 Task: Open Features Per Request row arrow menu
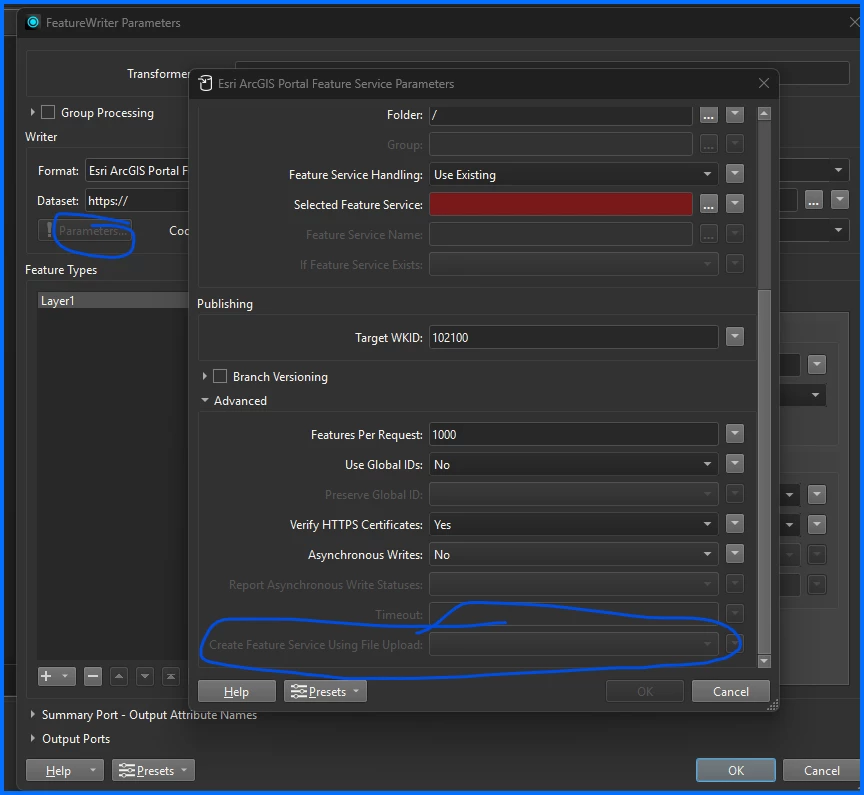(x=735, y=434)
